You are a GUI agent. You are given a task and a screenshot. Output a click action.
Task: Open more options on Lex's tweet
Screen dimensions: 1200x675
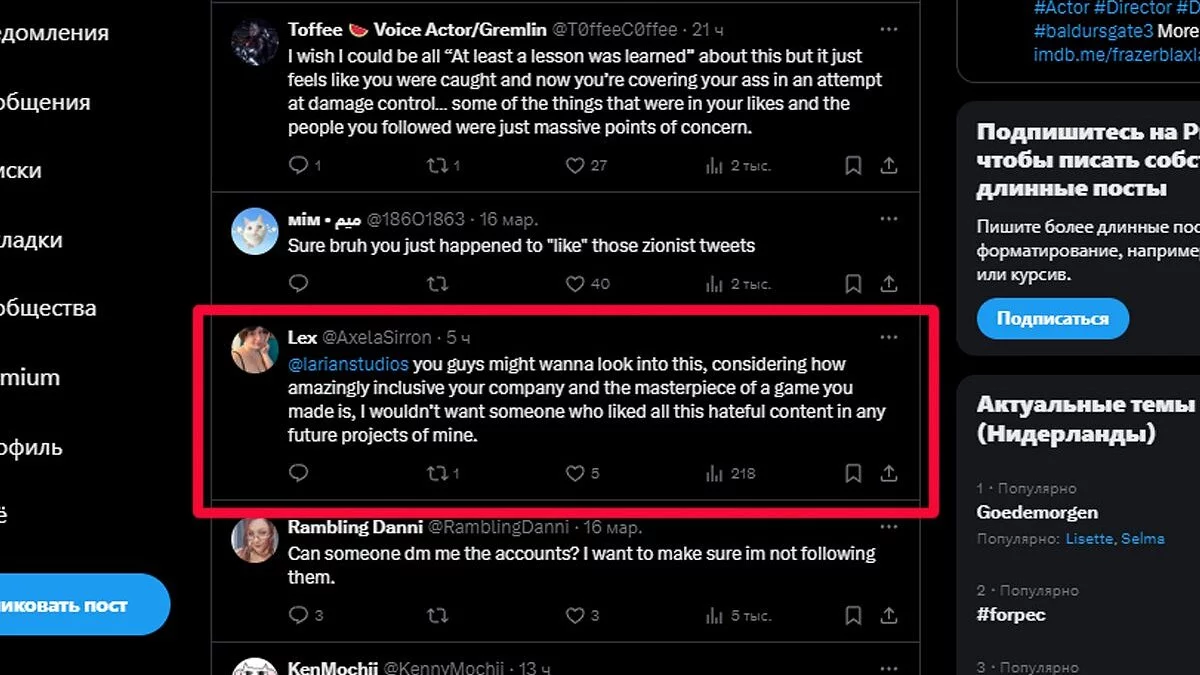[x=888, y=337]
